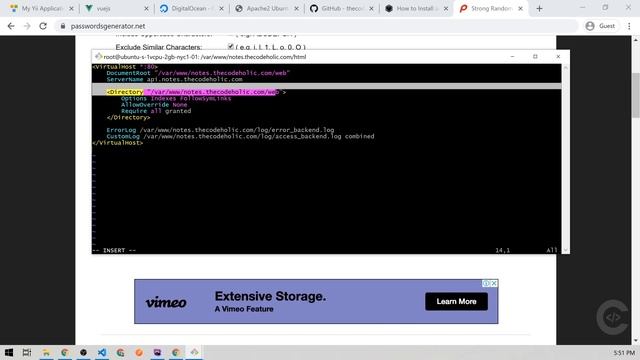Screen dimensions: 640x360
Task: Click the ad info icon
Action: coord(486,283)
